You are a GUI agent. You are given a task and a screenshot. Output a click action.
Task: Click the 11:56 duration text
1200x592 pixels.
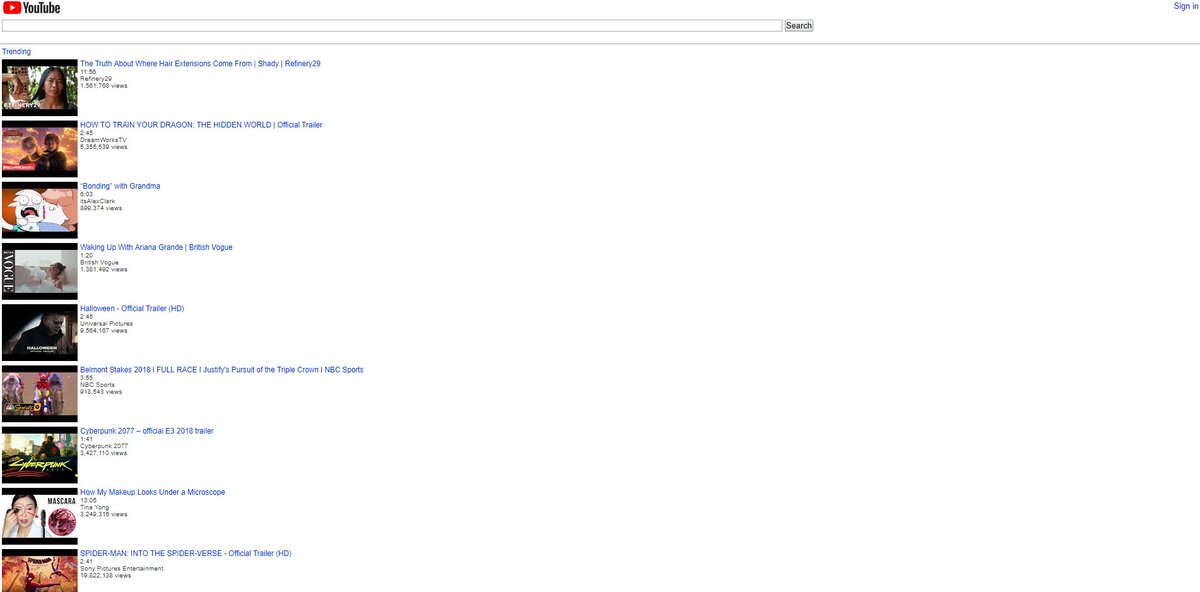click(88, 72)
